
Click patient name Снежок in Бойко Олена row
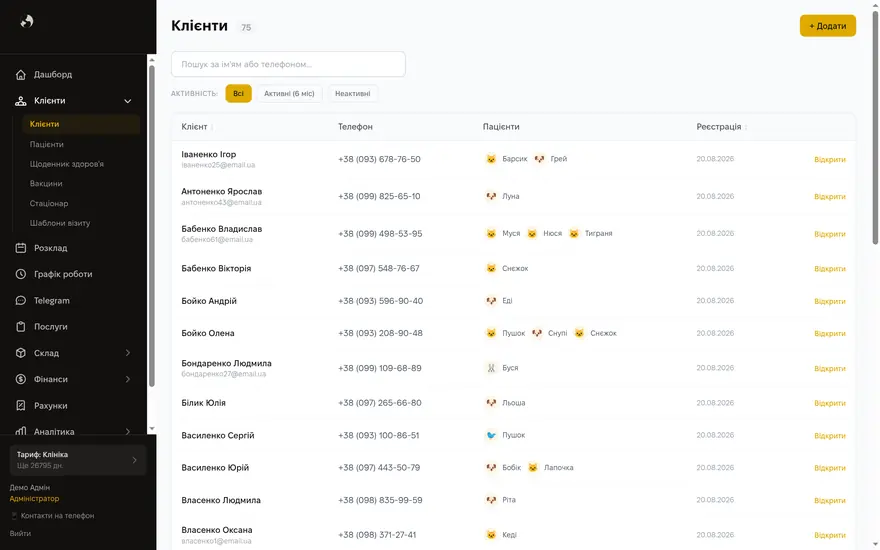603,333
